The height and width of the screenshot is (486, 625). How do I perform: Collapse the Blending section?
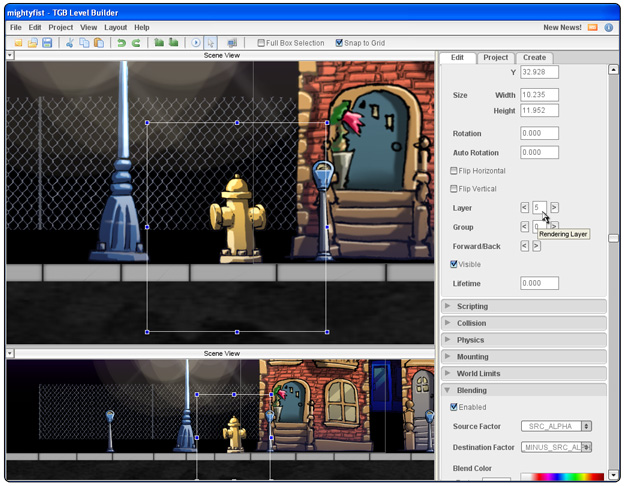[524, 390]
